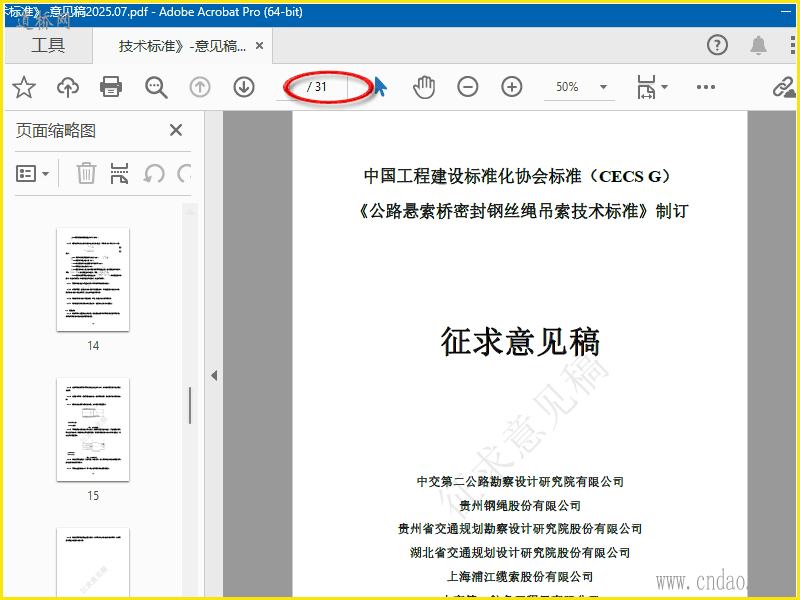Click the thumbnail panel scroll up arrow
Viewport: 800px width, 600px height.
[x=190, y=212]
